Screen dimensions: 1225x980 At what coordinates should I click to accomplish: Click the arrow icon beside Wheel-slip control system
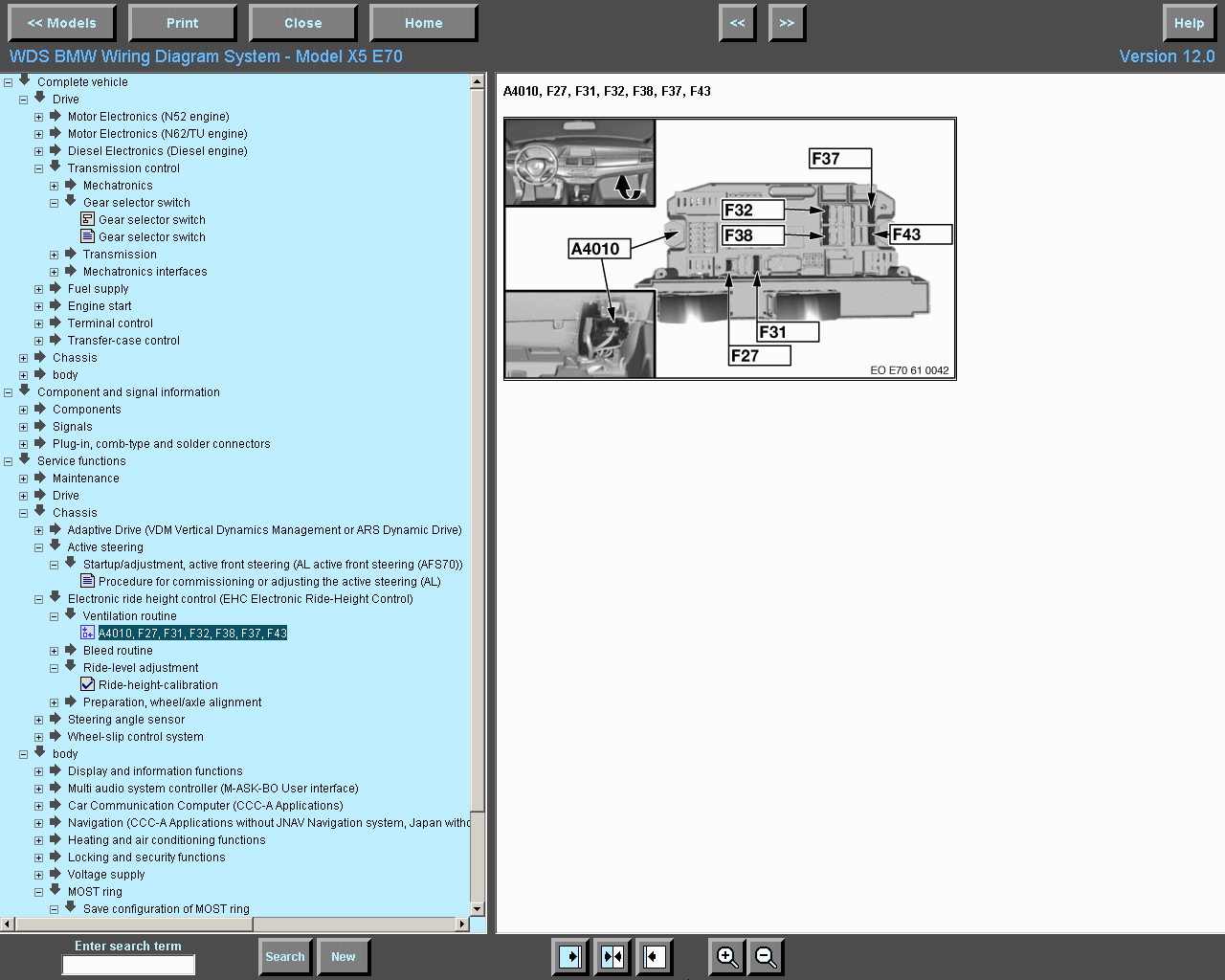(56, 736)
